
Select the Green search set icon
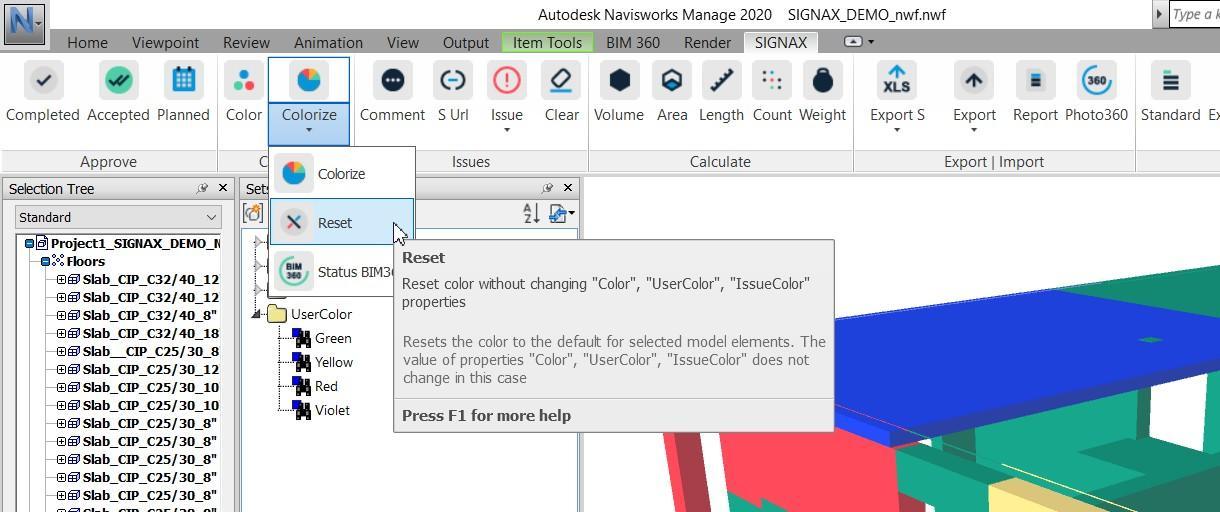tap(302, 338)
